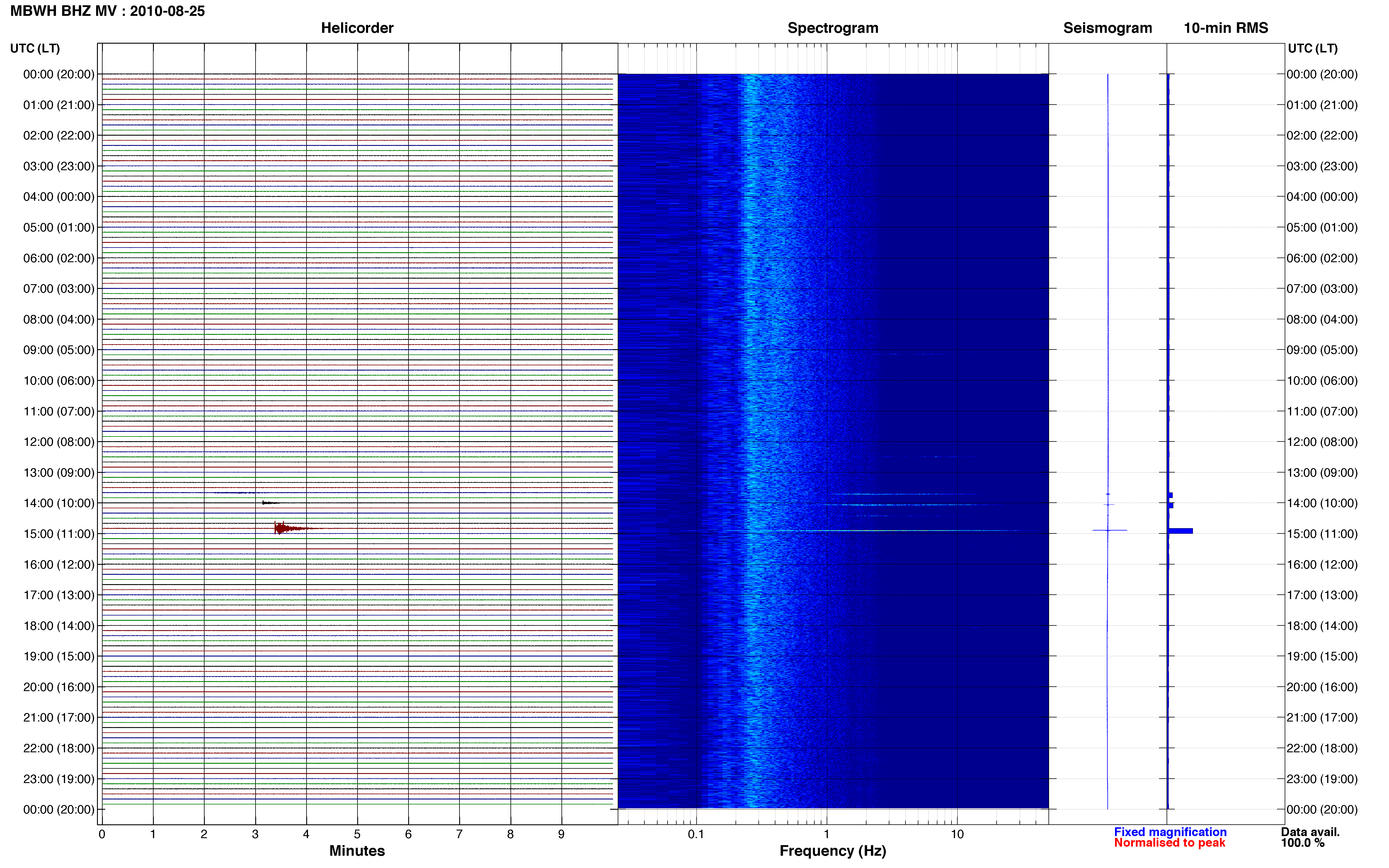Viewport: 1389px width, 868px height.
Task: Click "09:00 (05:00)" on the left time axis
Action: coord(59,350)
